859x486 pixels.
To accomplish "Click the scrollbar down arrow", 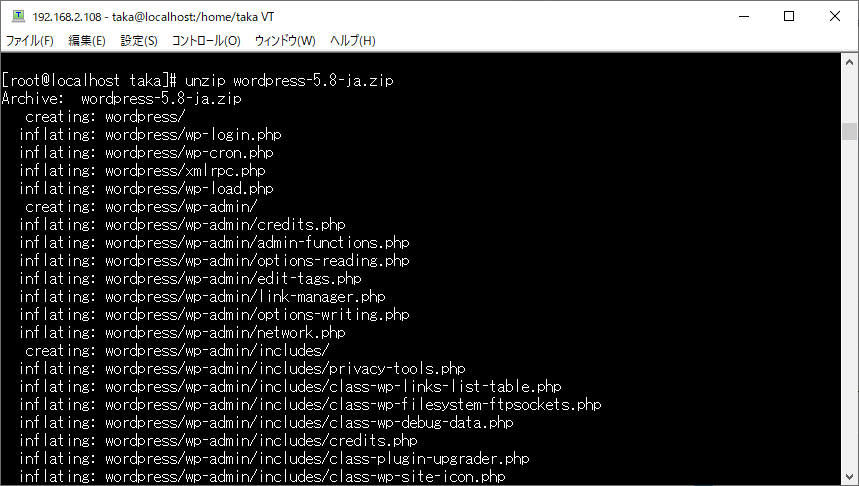I will [850, 477].
